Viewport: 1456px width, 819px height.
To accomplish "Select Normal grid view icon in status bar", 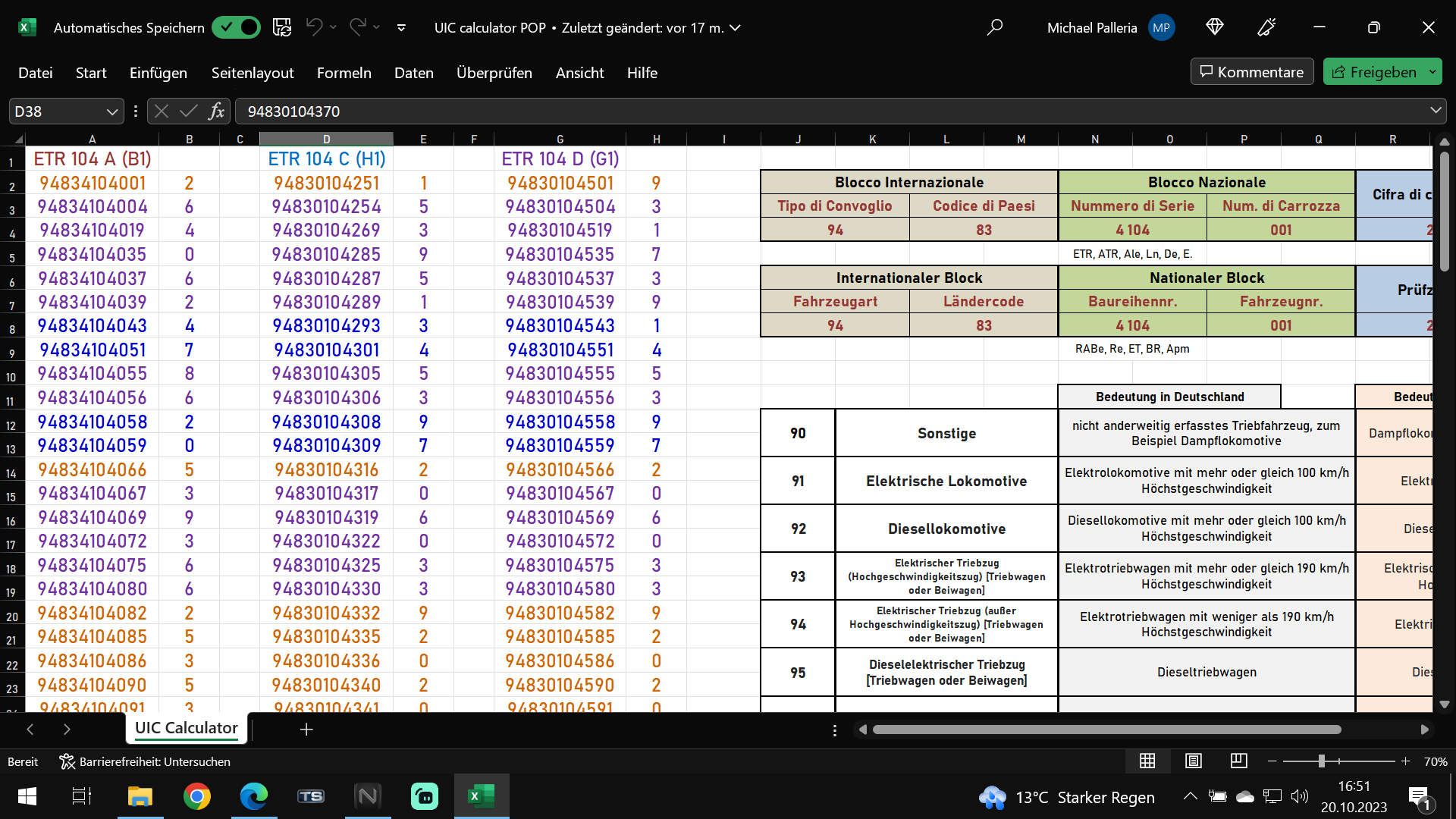I will coord(1147,761).
